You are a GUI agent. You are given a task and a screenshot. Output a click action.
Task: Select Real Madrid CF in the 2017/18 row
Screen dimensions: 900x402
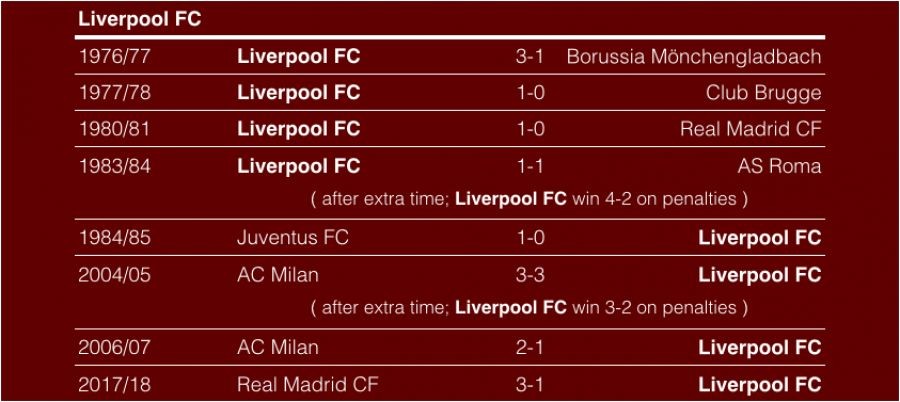[x=307, y=384]
